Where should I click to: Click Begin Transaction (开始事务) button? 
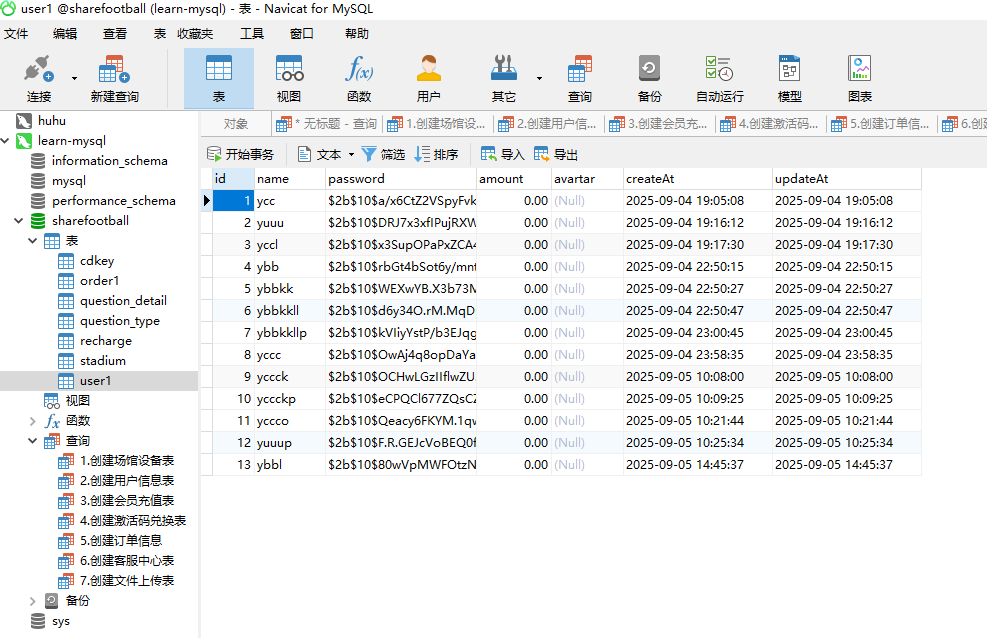[x=240, y=154]
